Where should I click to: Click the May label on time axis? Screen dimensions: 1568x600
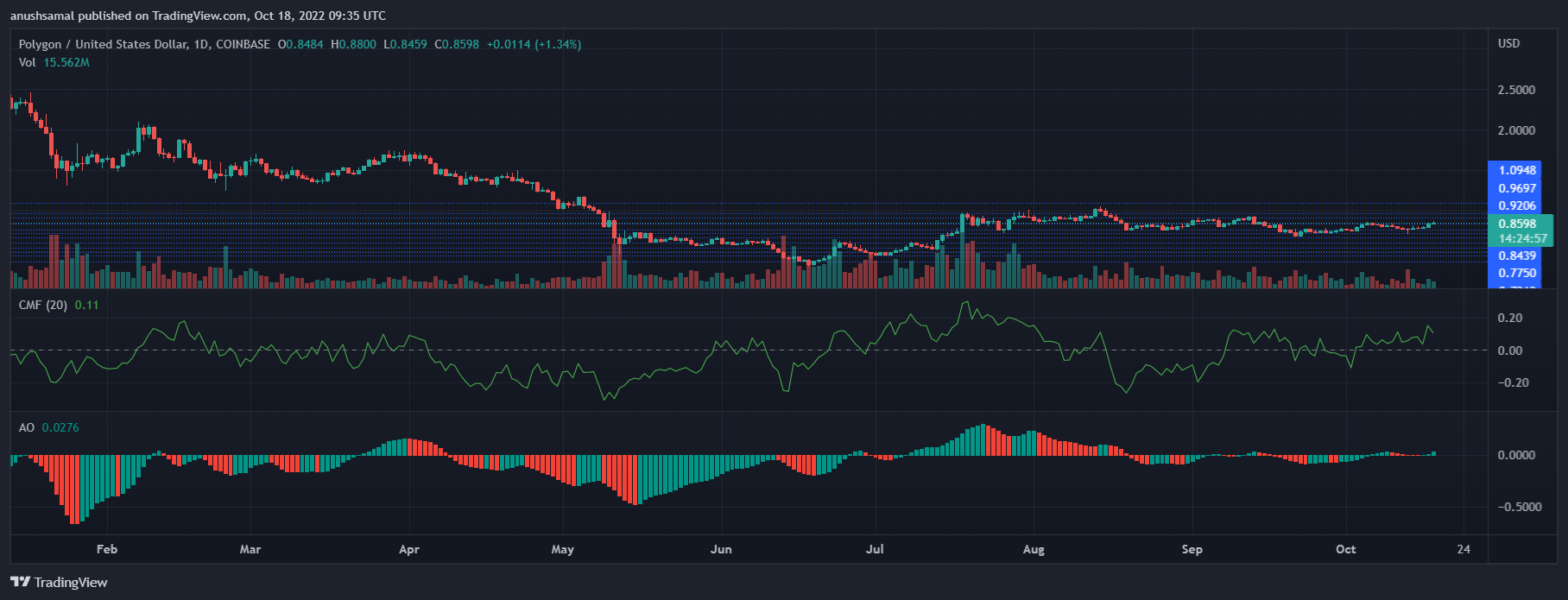point(562,549)
